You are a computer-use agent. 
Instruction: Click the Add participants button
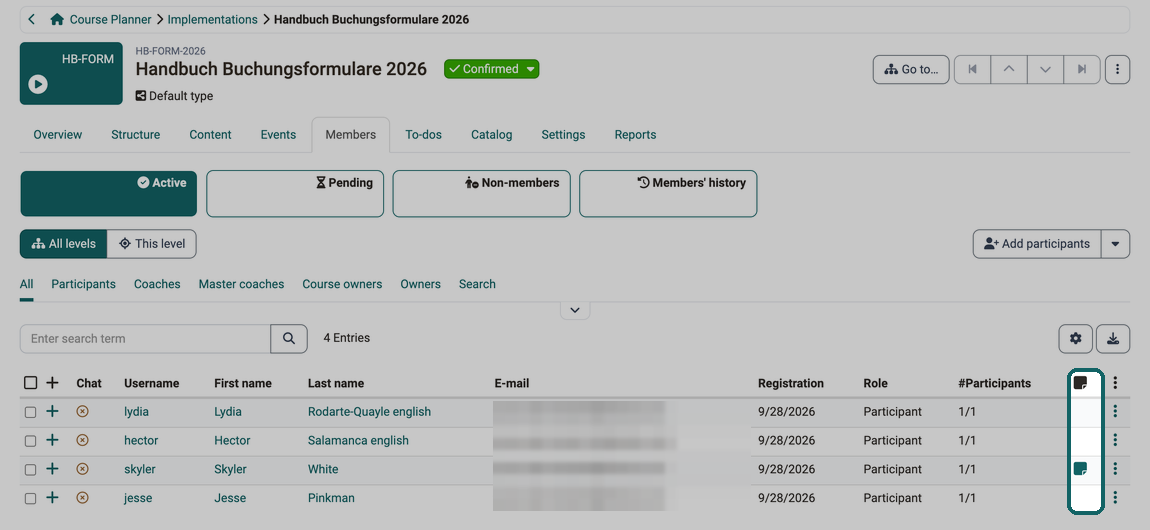click(x=1037, y=244)
